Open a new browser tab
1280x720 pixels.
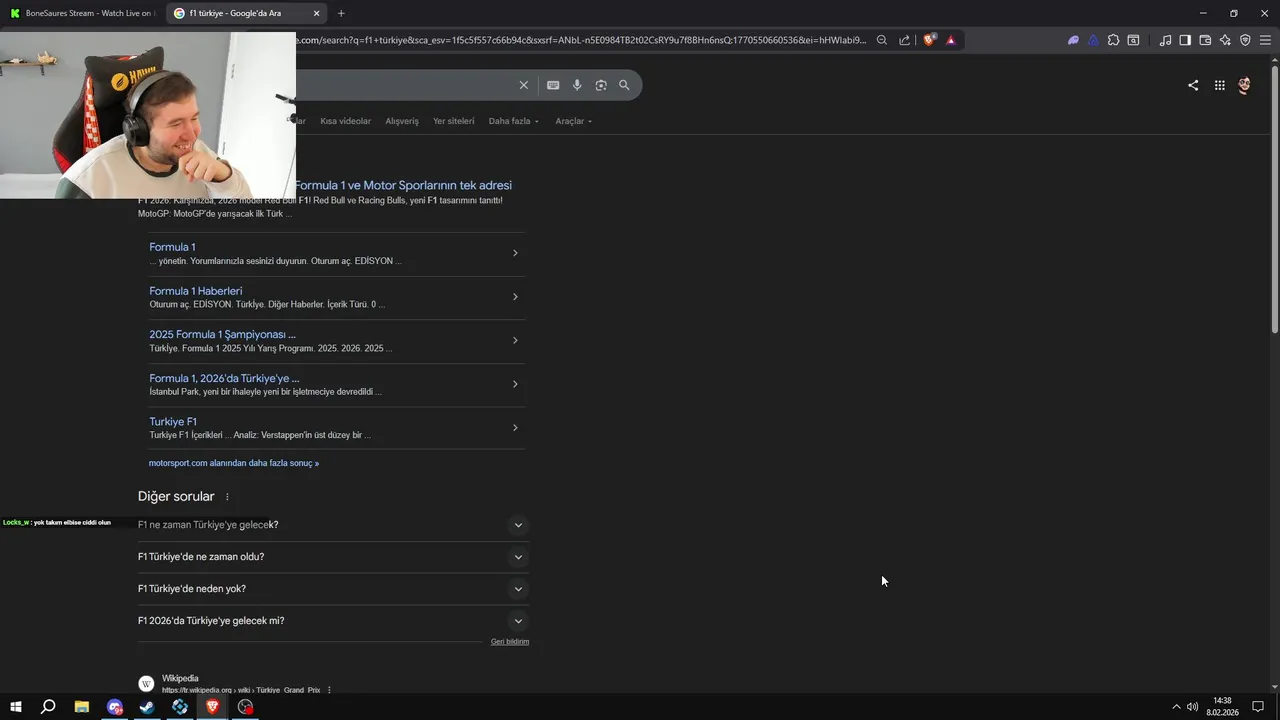[341, 13]
